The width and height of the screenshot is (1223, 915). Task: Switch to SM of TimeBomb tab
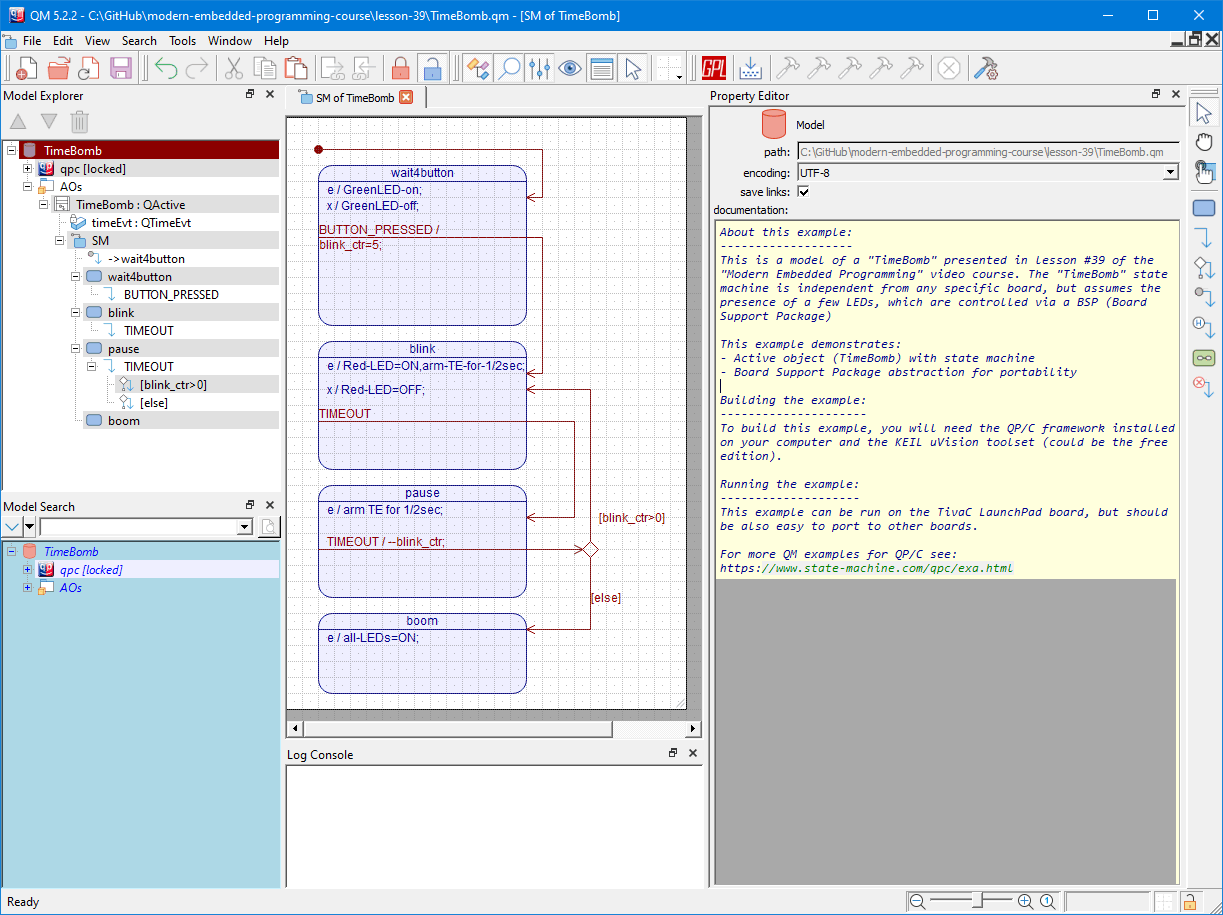coord(355,98)
